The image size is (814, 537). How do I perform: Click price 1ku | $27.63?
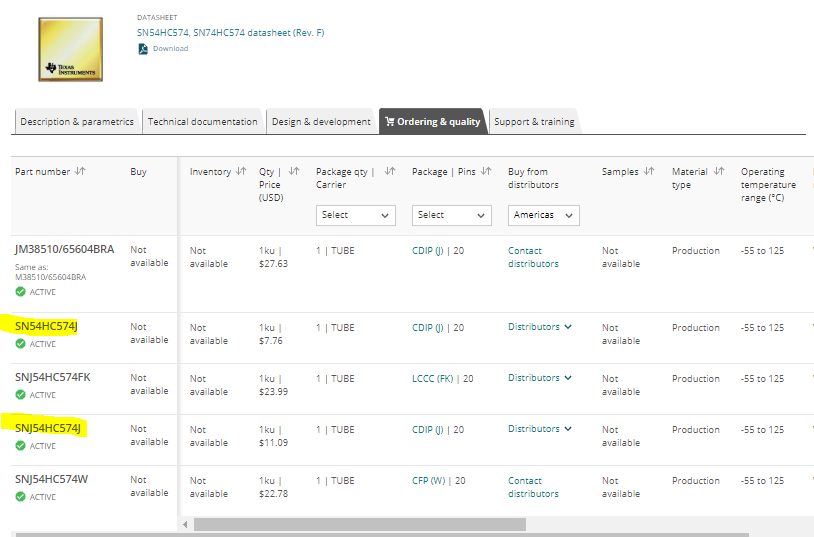pos(273,257)
